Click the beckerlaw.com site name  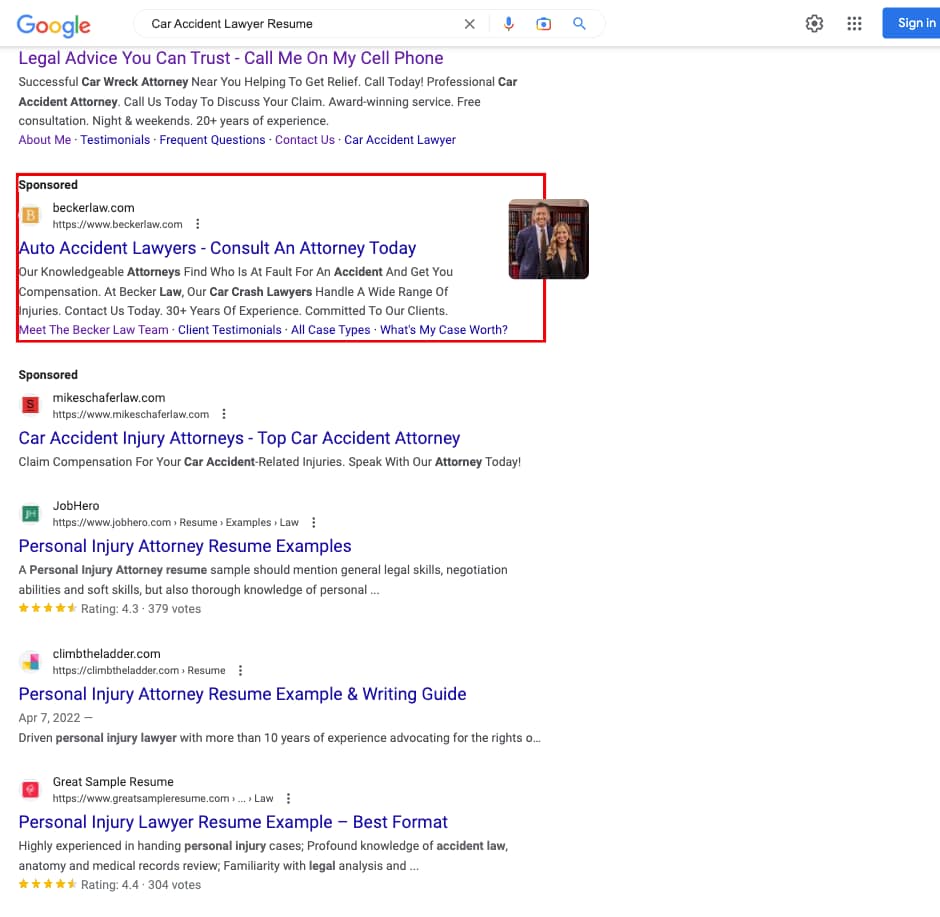coord(94,208)
